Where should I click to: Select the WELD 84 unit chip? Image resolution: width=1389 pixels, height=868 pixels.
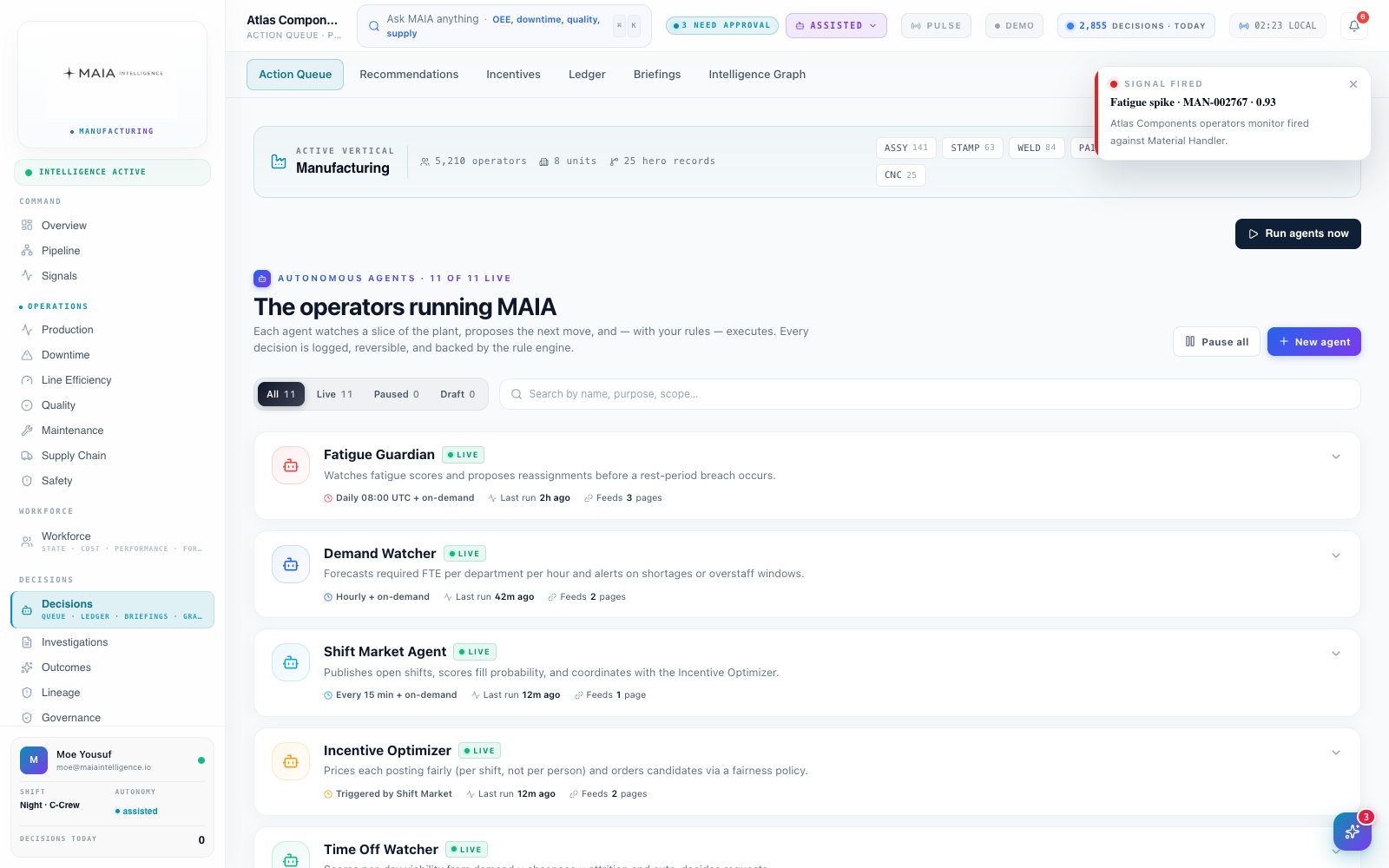tap(1037, 148)
